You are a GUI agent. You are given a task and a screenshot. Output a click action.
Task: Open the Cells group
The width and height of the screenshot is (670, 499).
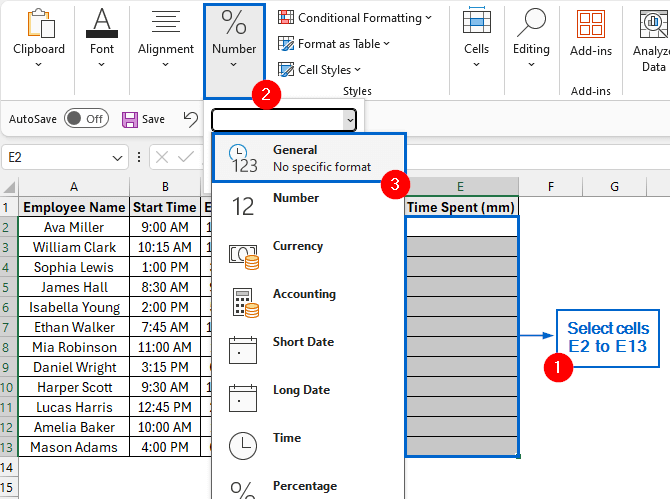tap(476, 38)
